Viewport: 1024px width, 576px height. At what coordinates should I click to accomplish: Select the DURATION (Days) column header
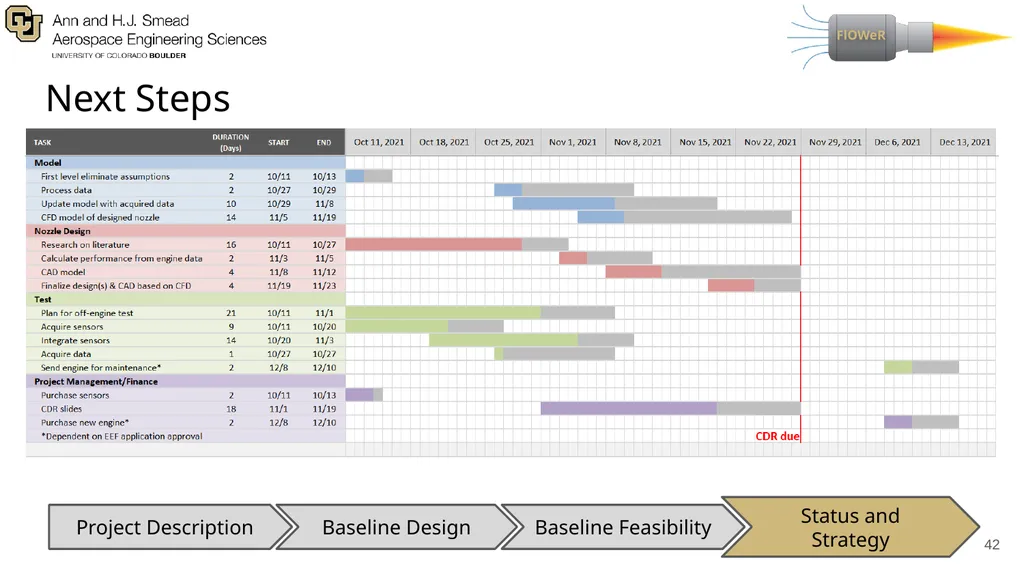pyautogui.click(x=231, y=142)
